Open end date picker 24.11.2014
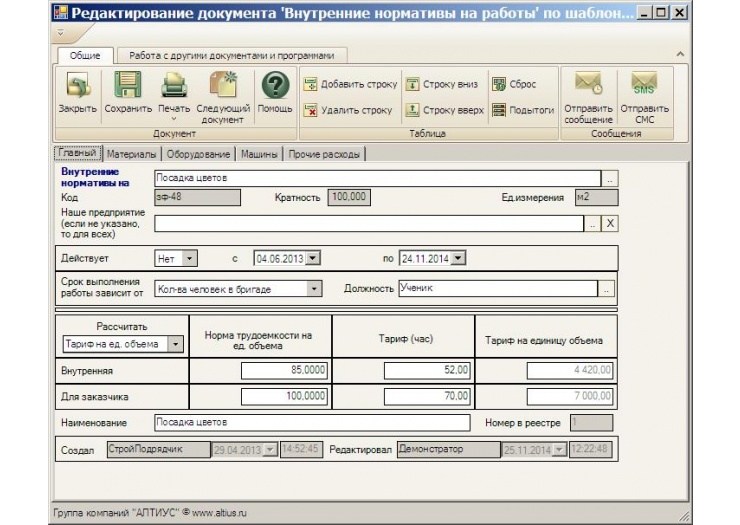This screenshot has height=525, width=740. 458,259
